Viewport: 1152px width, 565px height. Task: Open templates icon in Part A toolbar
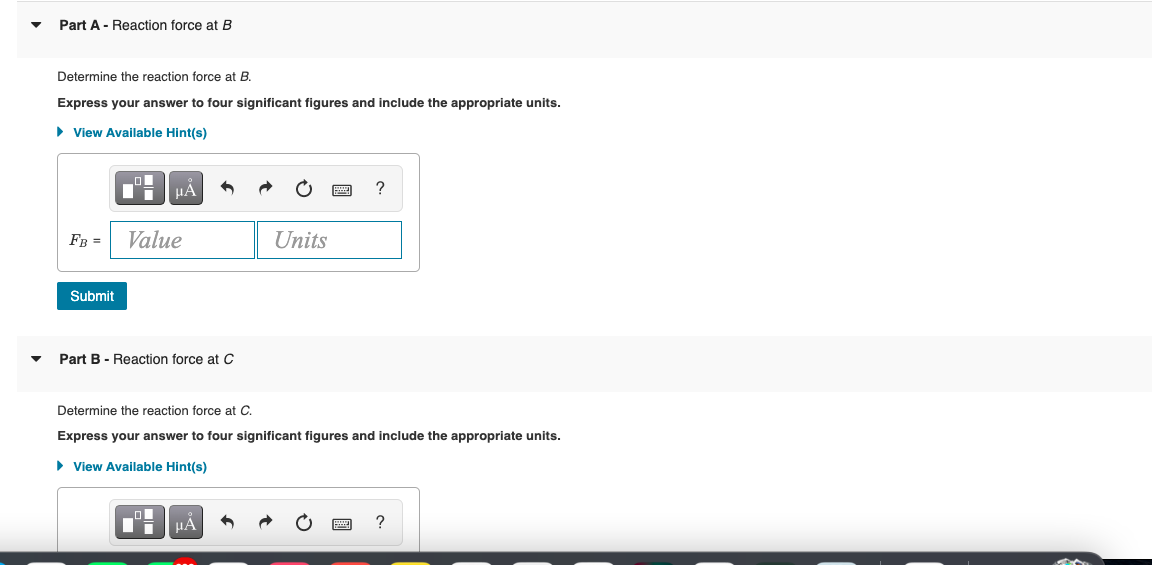140,188
